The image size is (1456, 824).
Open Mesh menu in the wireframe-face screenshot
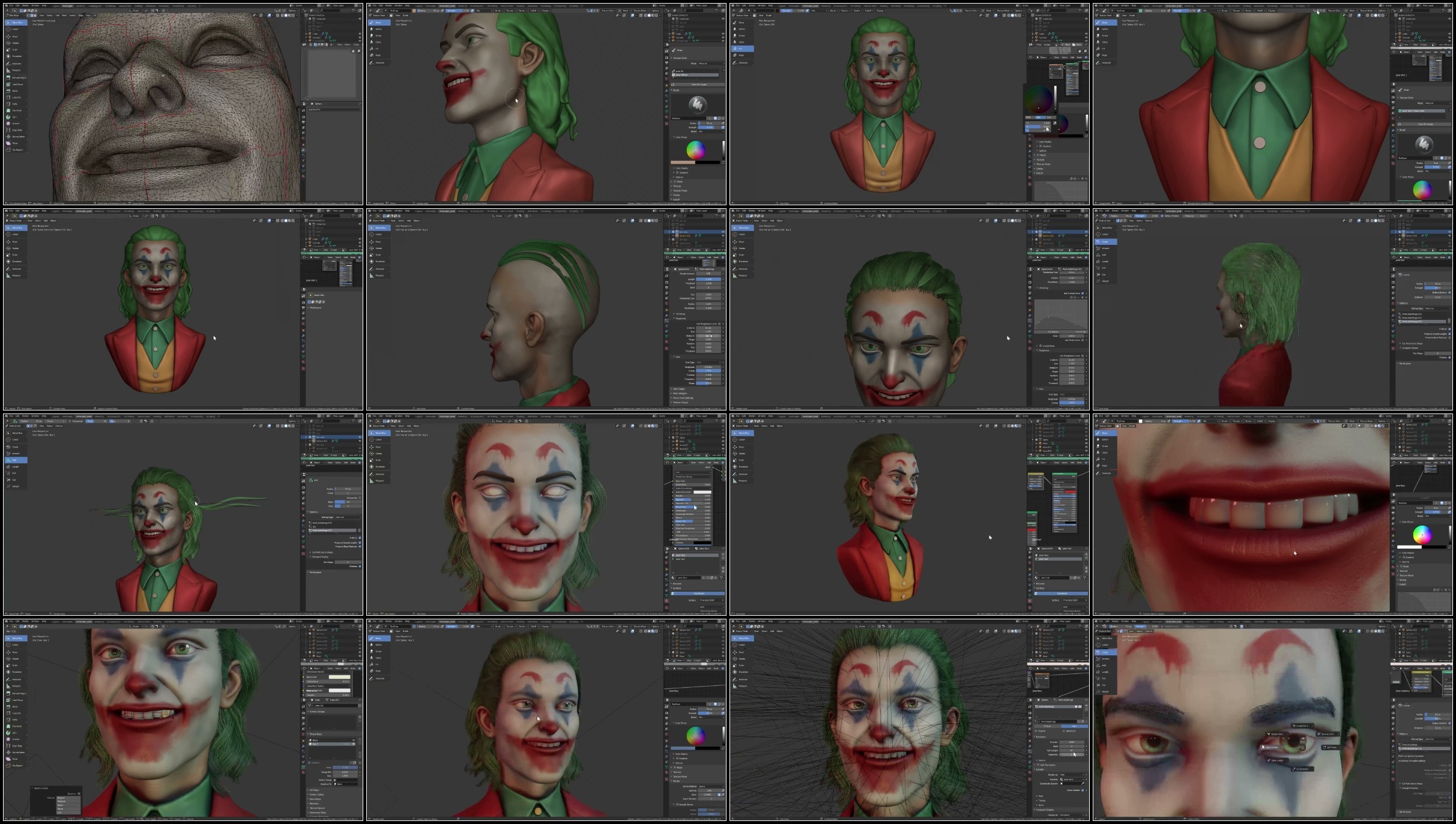point(65,16)
